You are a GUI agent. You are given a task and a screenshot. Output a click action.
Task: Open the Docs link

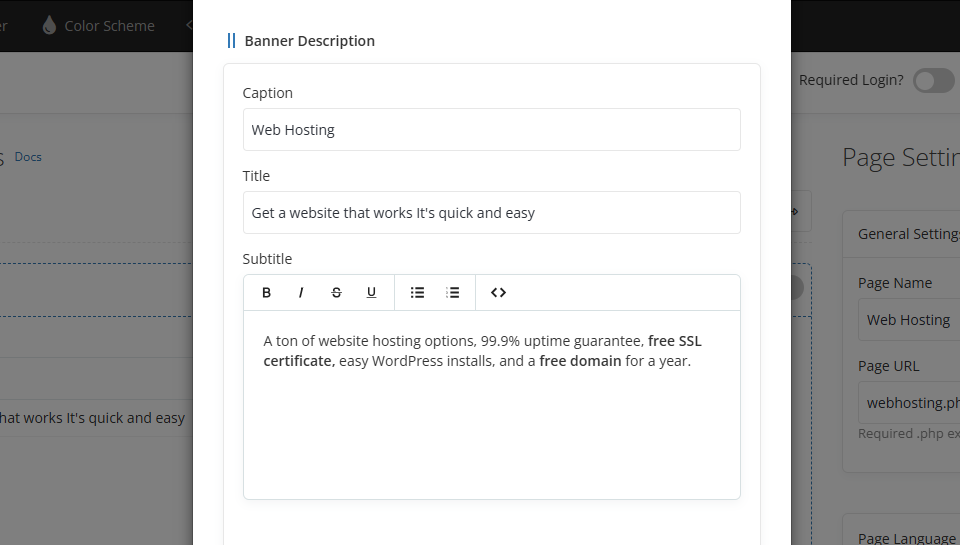click(x=28, y=157)
